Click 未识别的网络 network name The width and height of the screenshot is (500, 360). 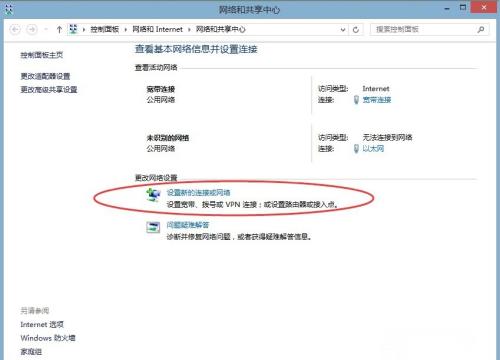168,138
